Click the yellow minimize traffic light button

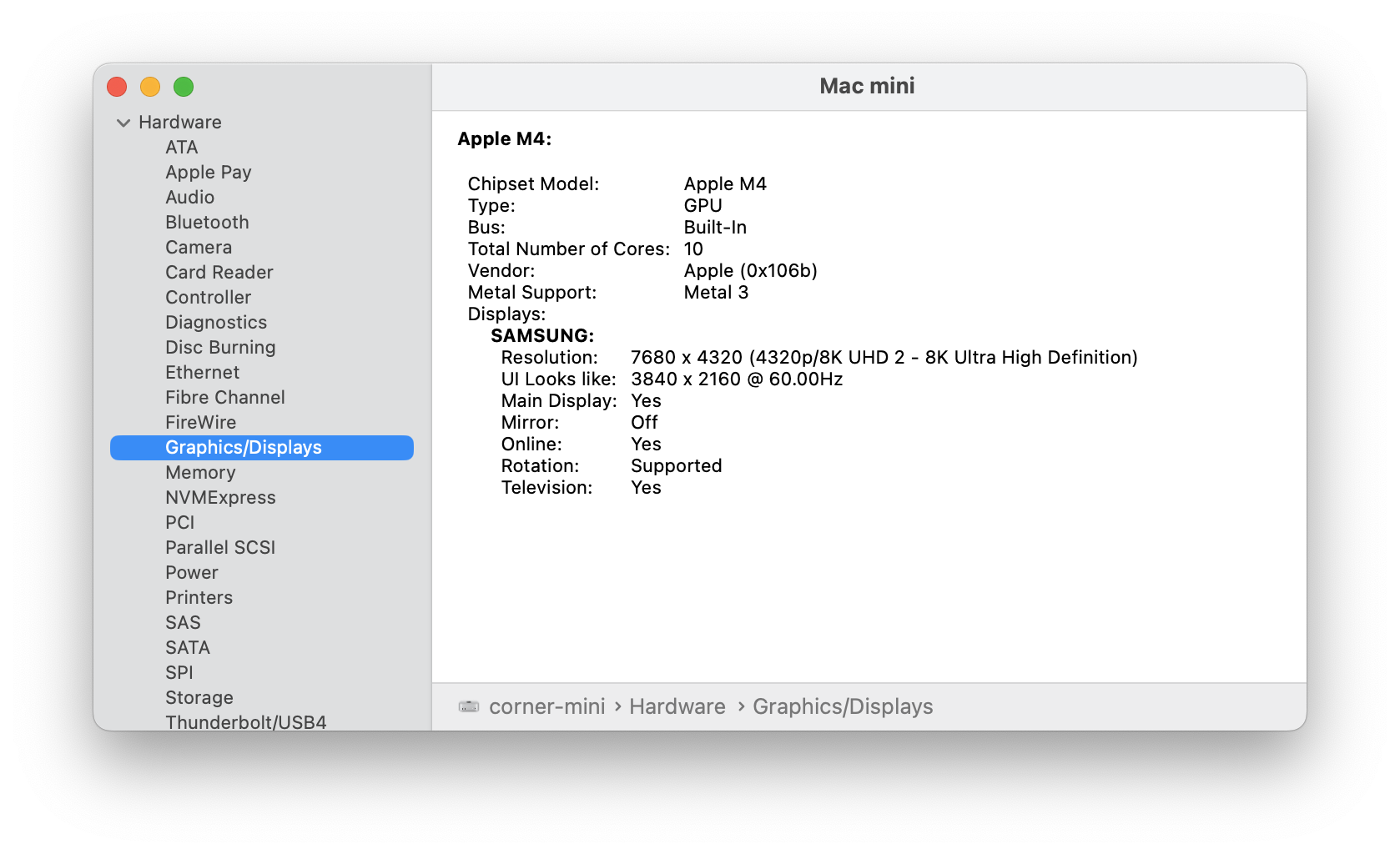point(150,86)
